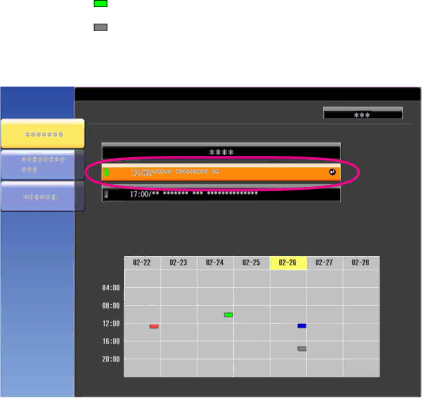Select the blue event marker on 02-26

pyautogui.click(x=302, y=326)
